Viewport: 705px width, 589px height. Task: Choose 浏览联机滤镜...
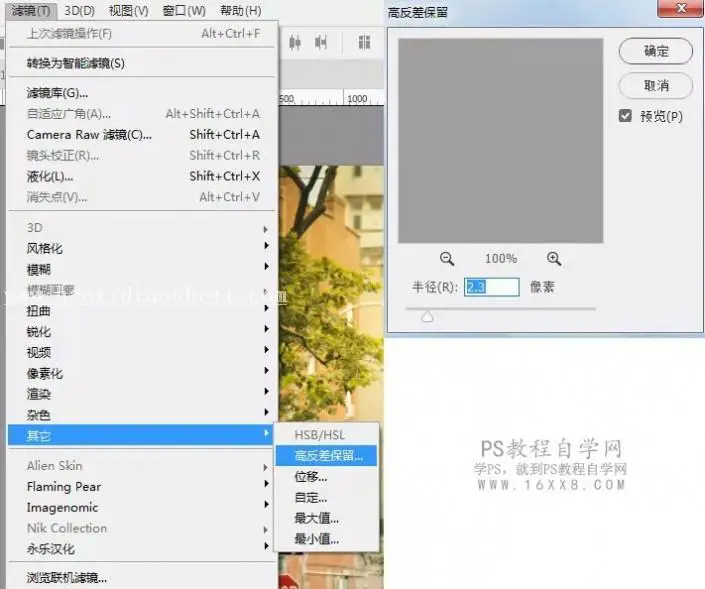pos(142,578)
